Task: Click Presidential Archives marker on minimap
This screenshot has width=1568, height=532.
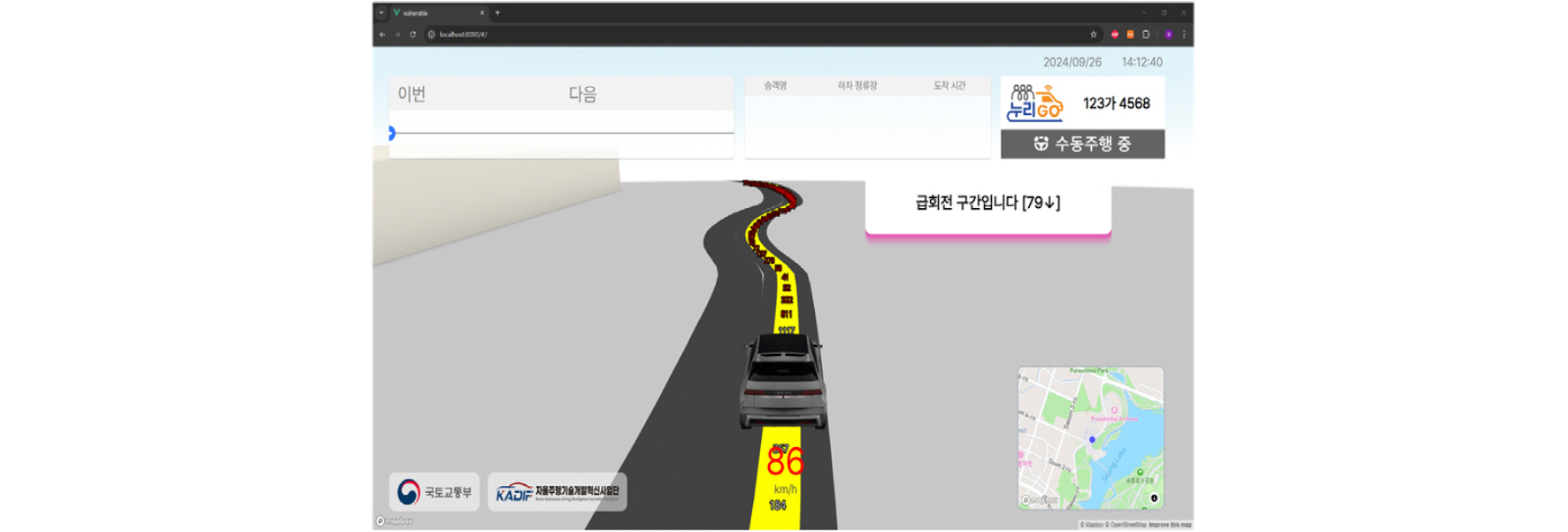Action: [1114, 411]
